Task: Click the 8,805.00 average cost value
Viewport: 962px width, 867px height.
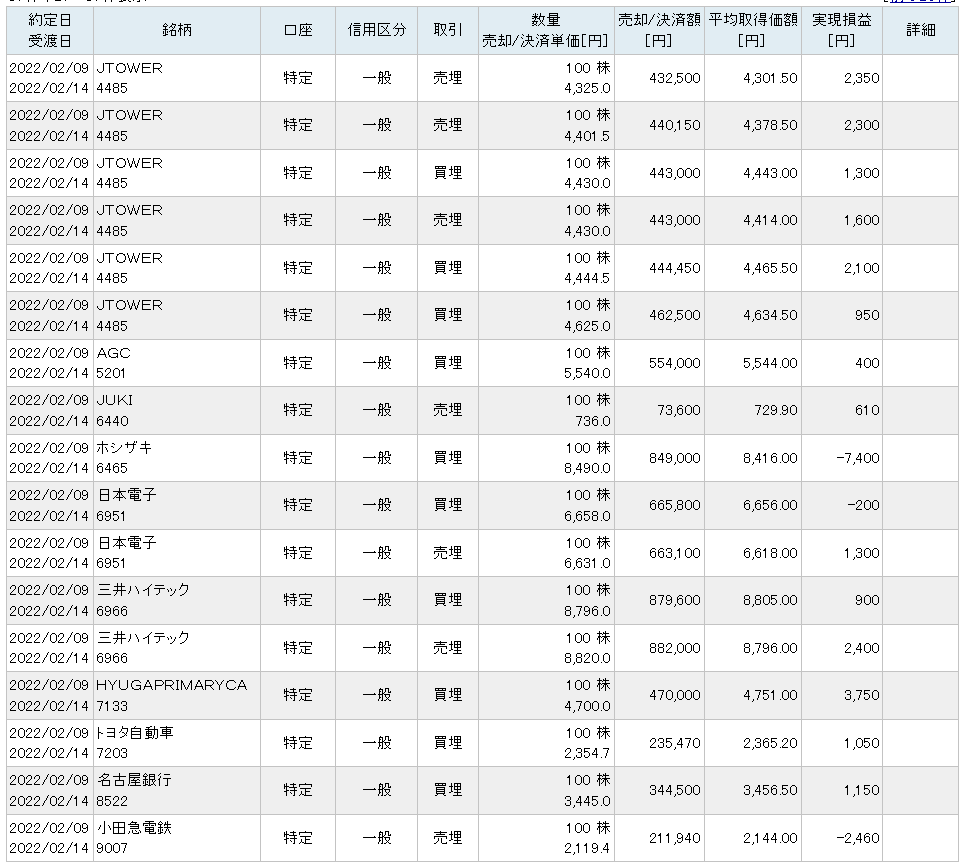Action: [770, 600]
